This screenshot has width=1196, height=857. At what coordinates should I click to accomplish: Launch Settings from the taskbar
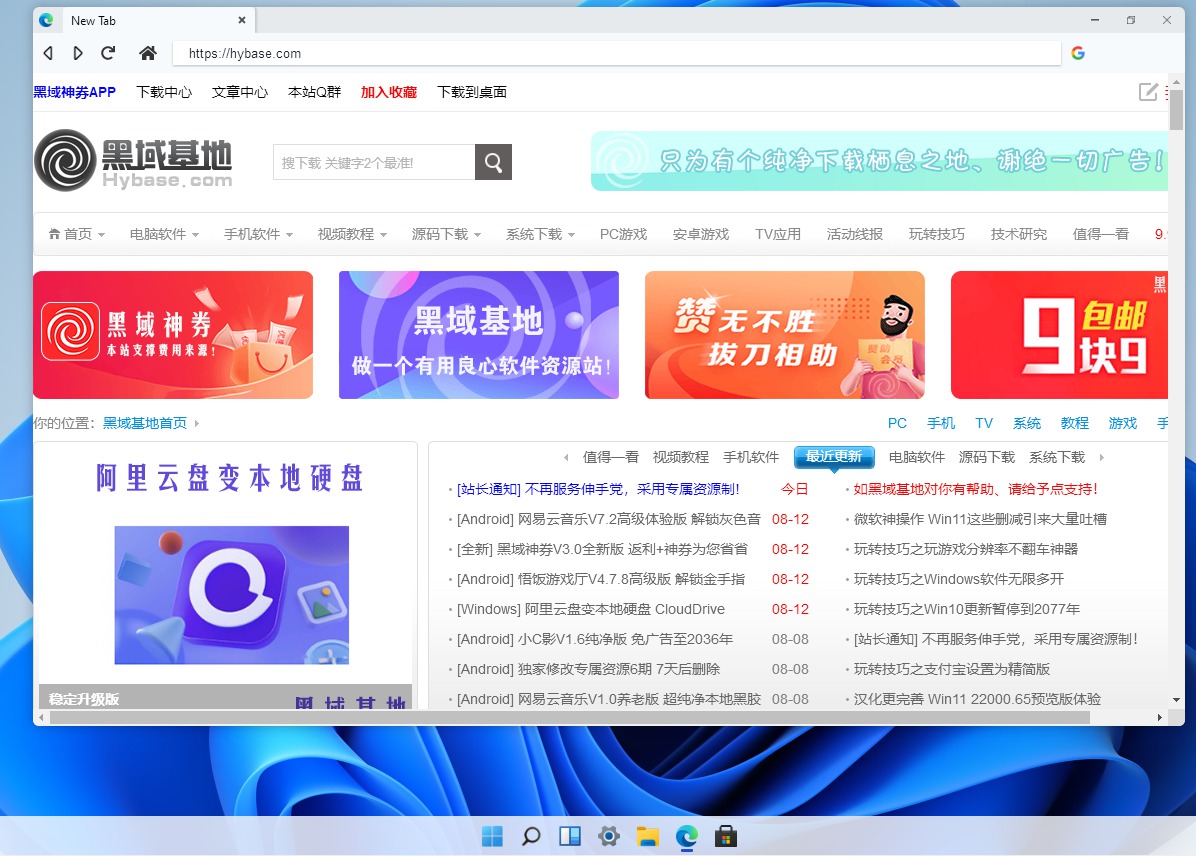(x=609, y=836)
